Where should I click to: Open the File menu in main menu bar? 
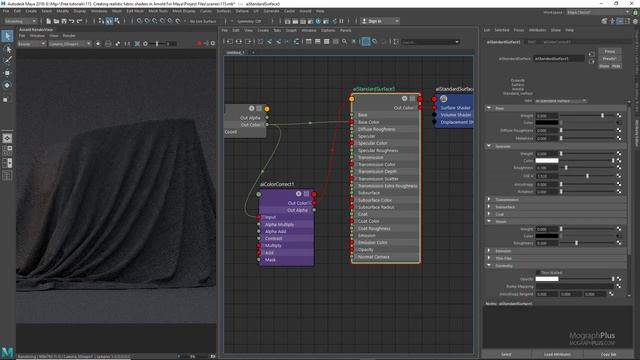(6, 11)
